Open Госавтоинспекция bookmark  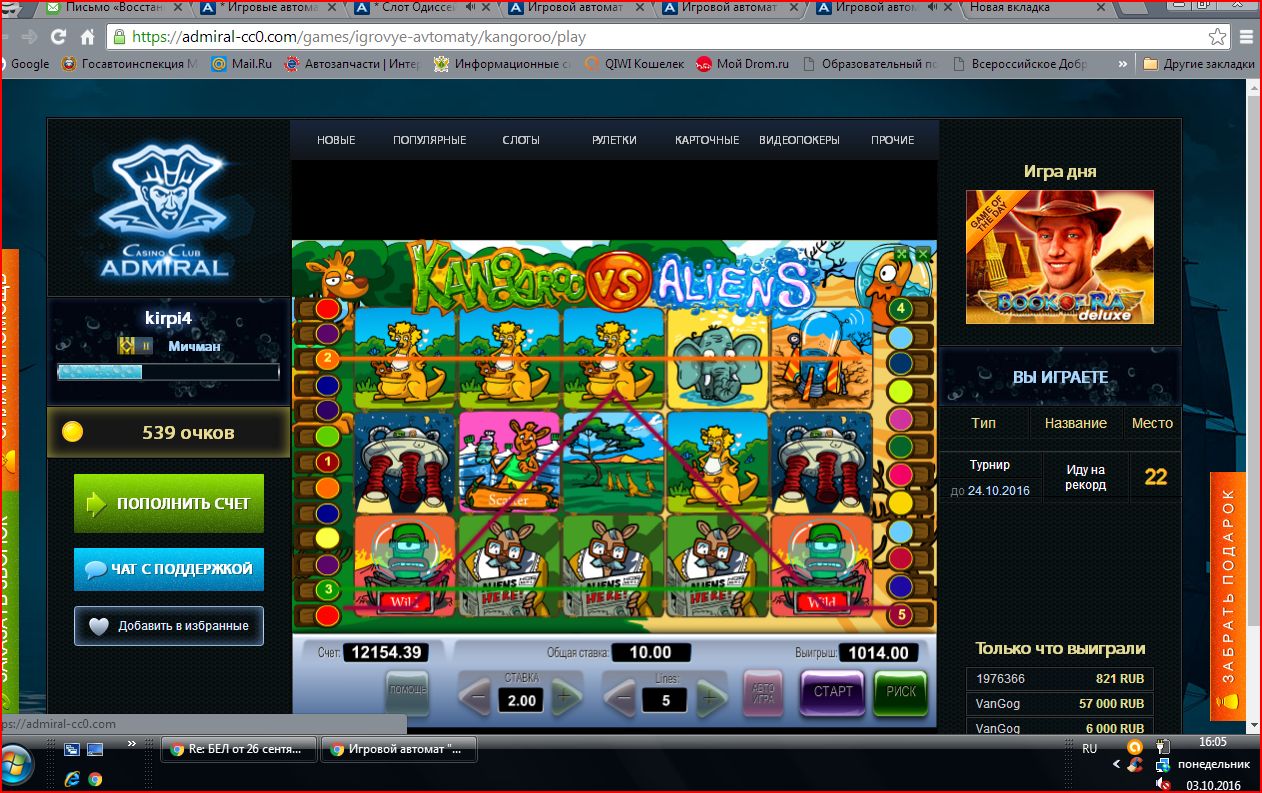tap(129, 64)
